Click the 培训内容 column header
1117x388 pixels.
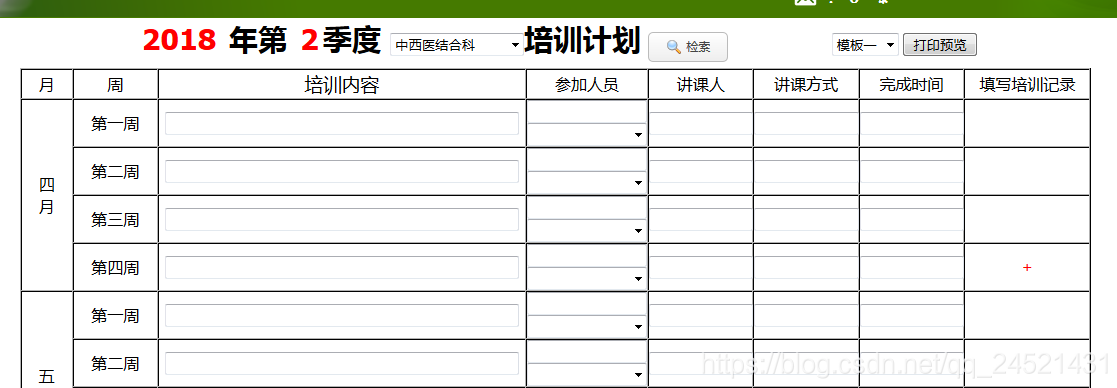click(x=342, y=85)
